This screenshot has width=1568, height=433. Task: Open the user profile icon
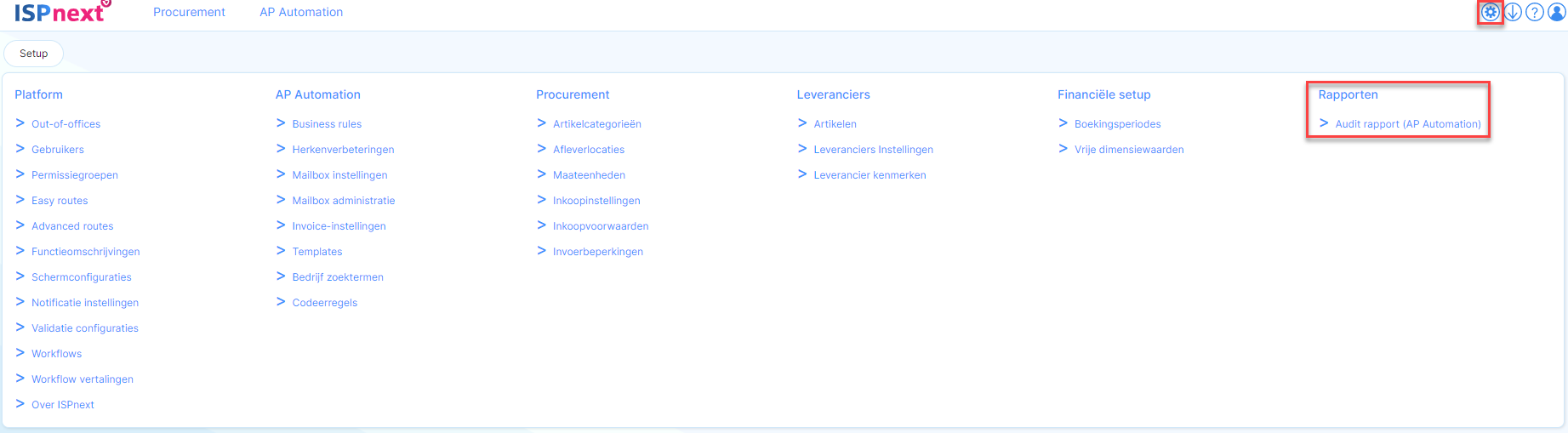click(x=1556, y=12)
